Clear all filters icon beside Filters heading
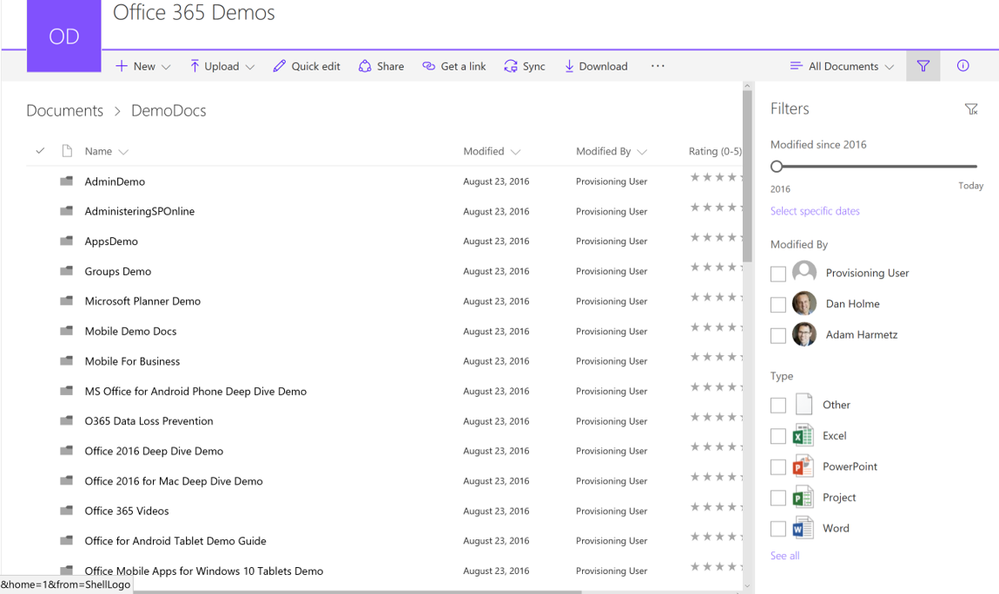This screenshot has height=594, width=999. [971, 109]
